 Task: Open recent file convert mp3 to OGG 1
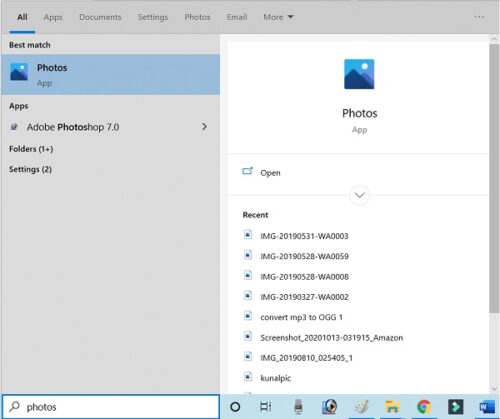(x=301, y=317)
